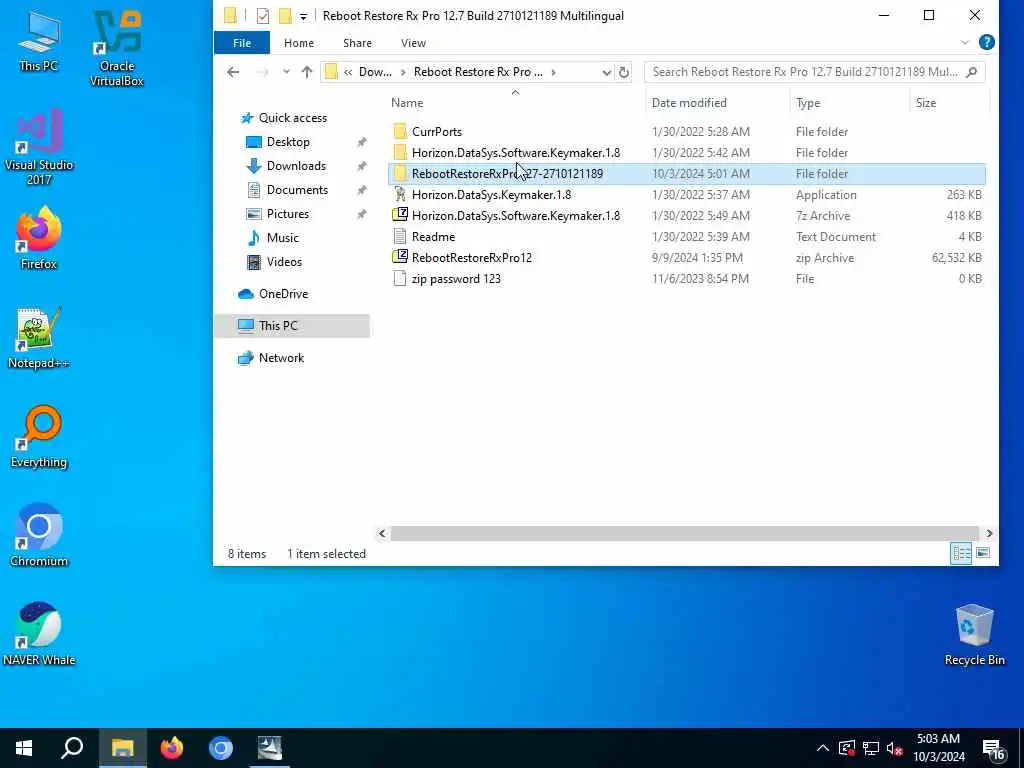Click horizontal scrollbar right arrow
Screen dimensions: 1024x768
989,534
